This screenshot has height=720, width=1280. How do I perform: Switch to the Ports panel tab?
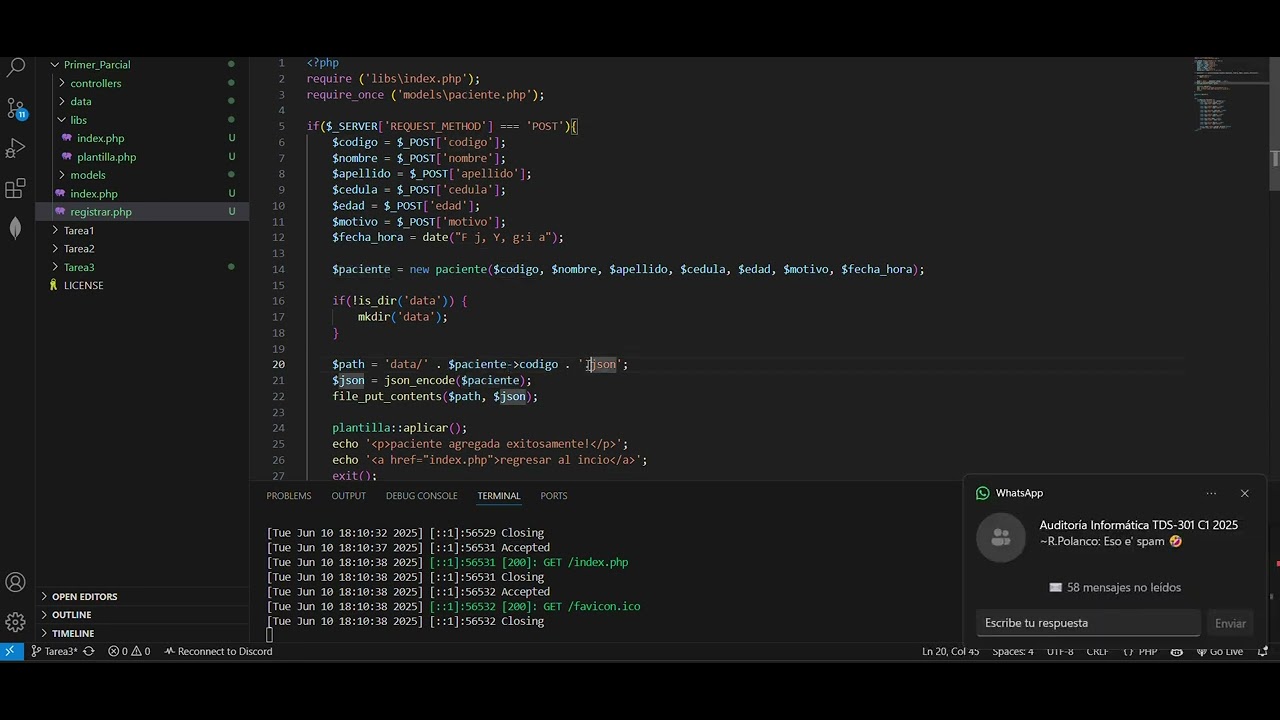[x=554, y=496]
